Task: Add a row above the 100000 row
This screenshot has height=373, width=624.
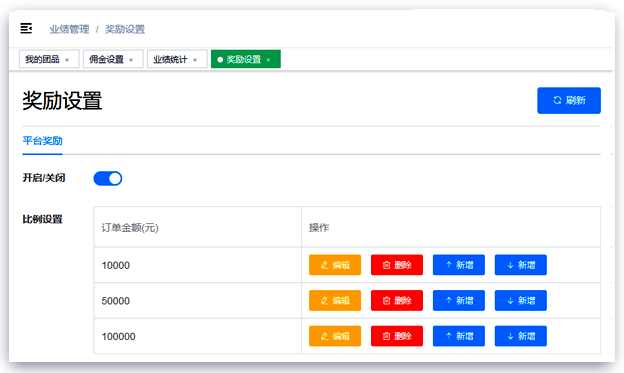Action: [x=459, y=336]
